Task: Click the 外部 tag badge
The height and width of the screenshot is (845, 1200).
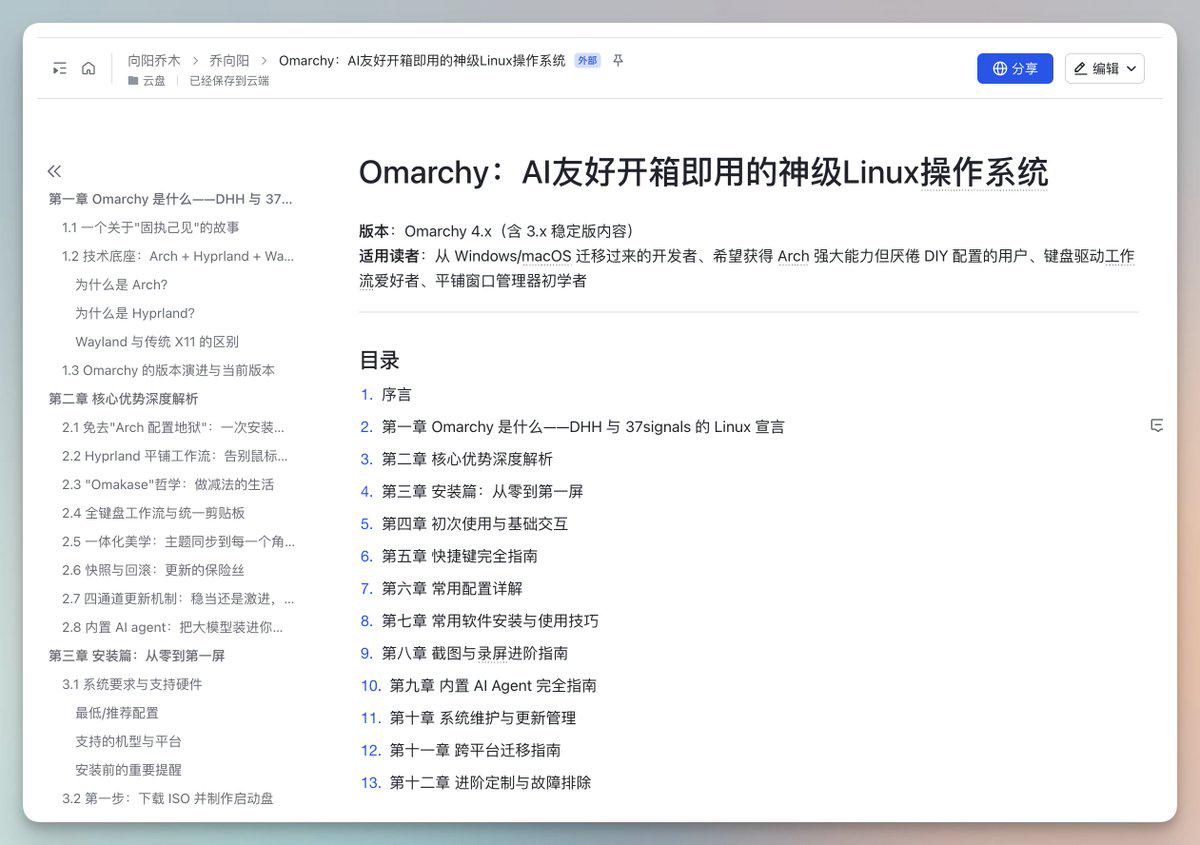Action: (x=587, y=61)
